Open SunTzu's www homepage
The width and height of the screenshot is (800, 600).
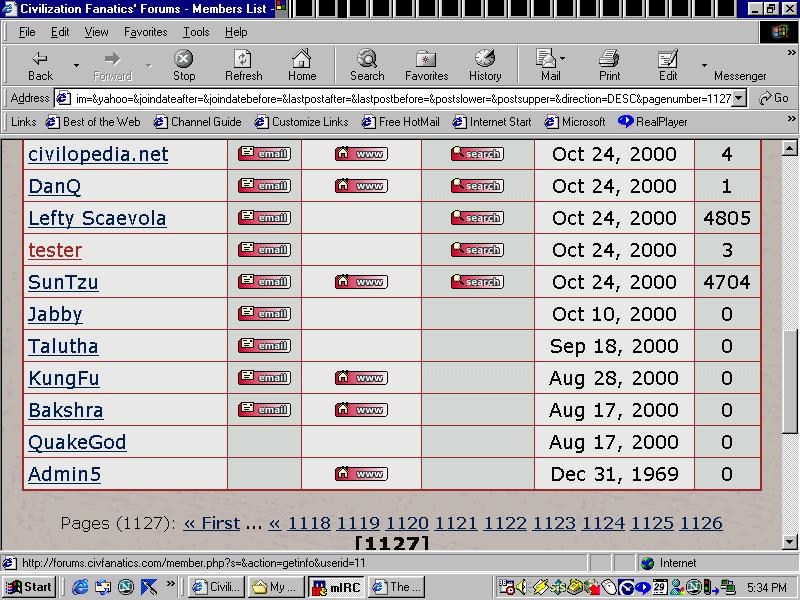pyautogui.click(x=361, y=282)
